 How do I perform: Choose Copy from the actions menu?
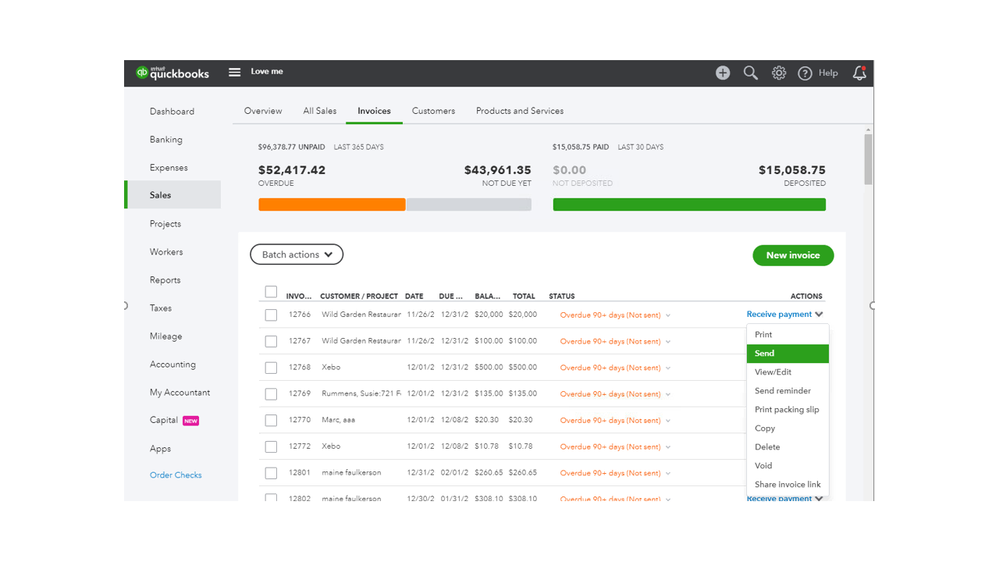(x=787, y=428)
